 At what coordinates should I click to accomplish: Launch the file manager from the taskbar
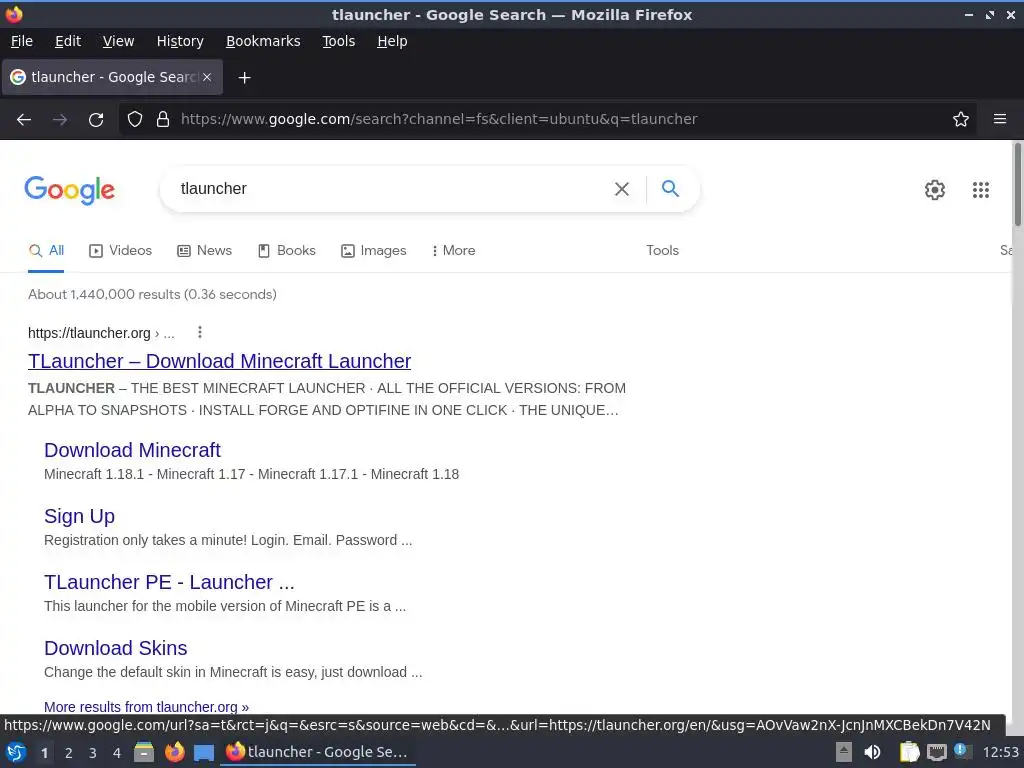pyautogui.click(x=144, y=752)
